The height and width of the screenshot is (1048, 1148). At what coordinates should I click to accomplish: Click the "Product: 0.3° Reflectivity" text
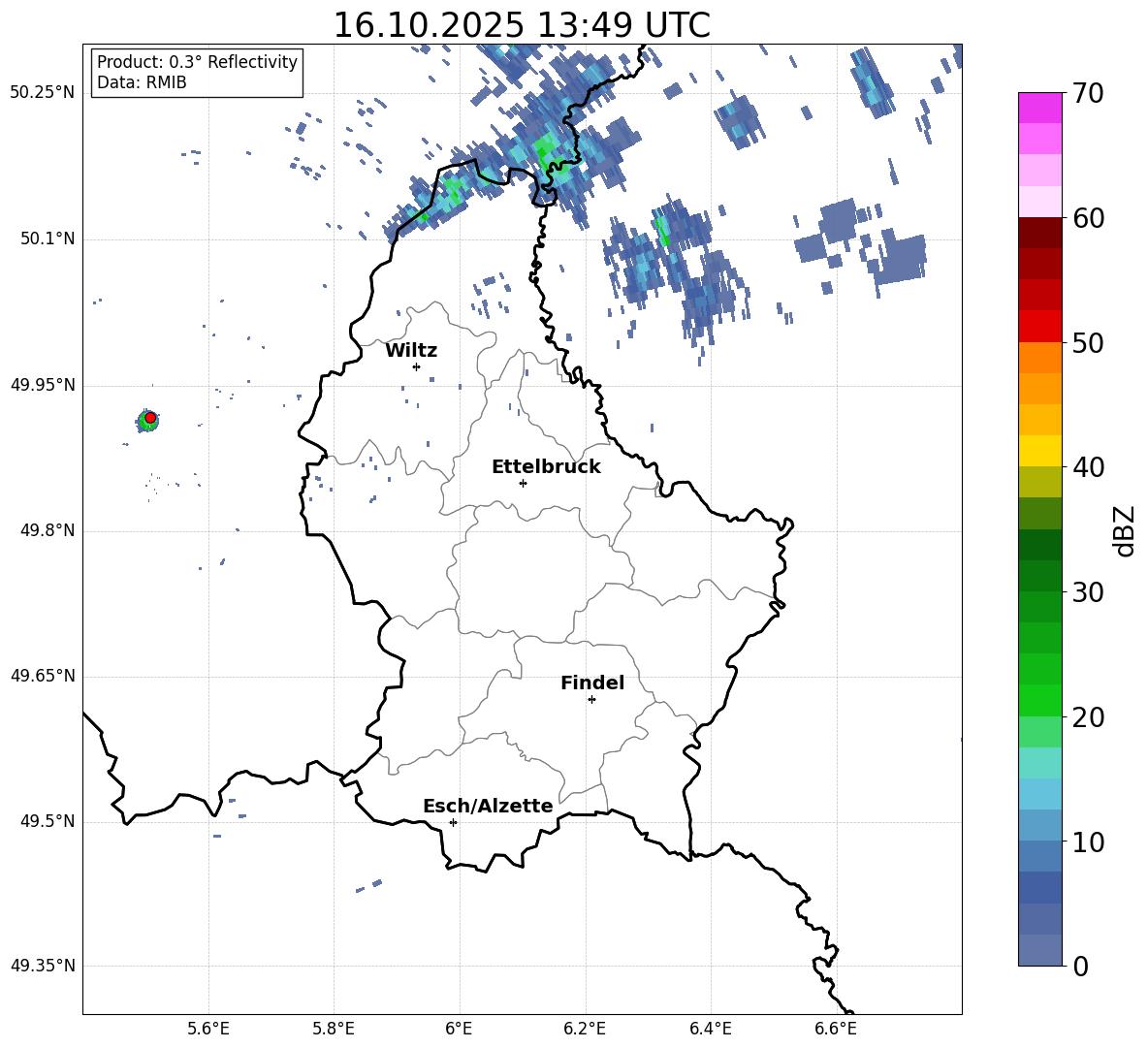[x=197, y=62]
